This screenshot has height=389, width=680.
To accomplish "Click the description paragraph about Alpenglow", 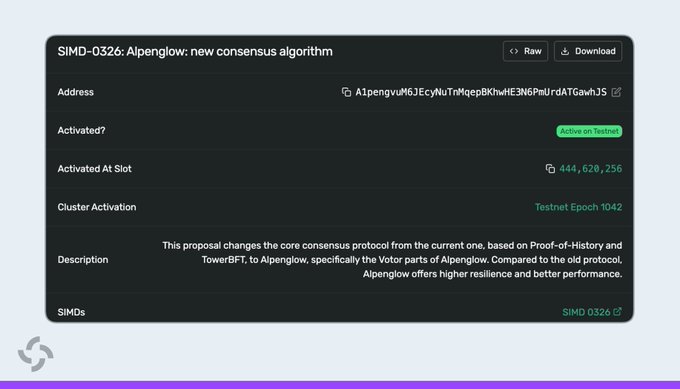I will click(x=392, y=260).
